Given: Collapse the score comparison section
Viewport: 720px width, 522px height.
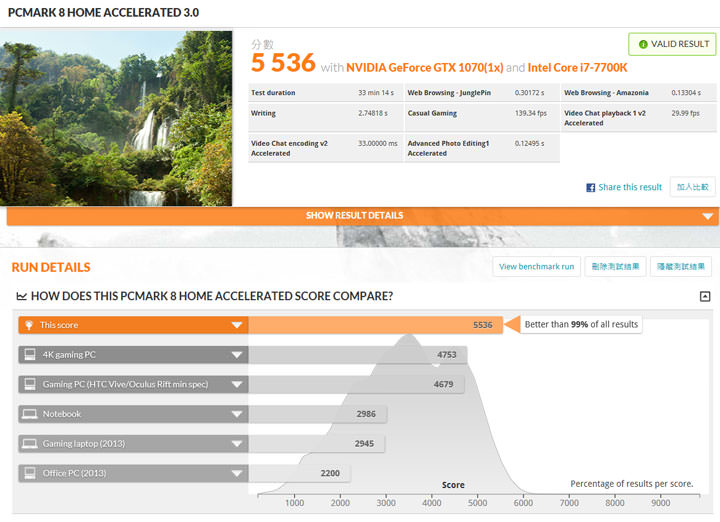Looking at the screenshot, I should 705,296.
